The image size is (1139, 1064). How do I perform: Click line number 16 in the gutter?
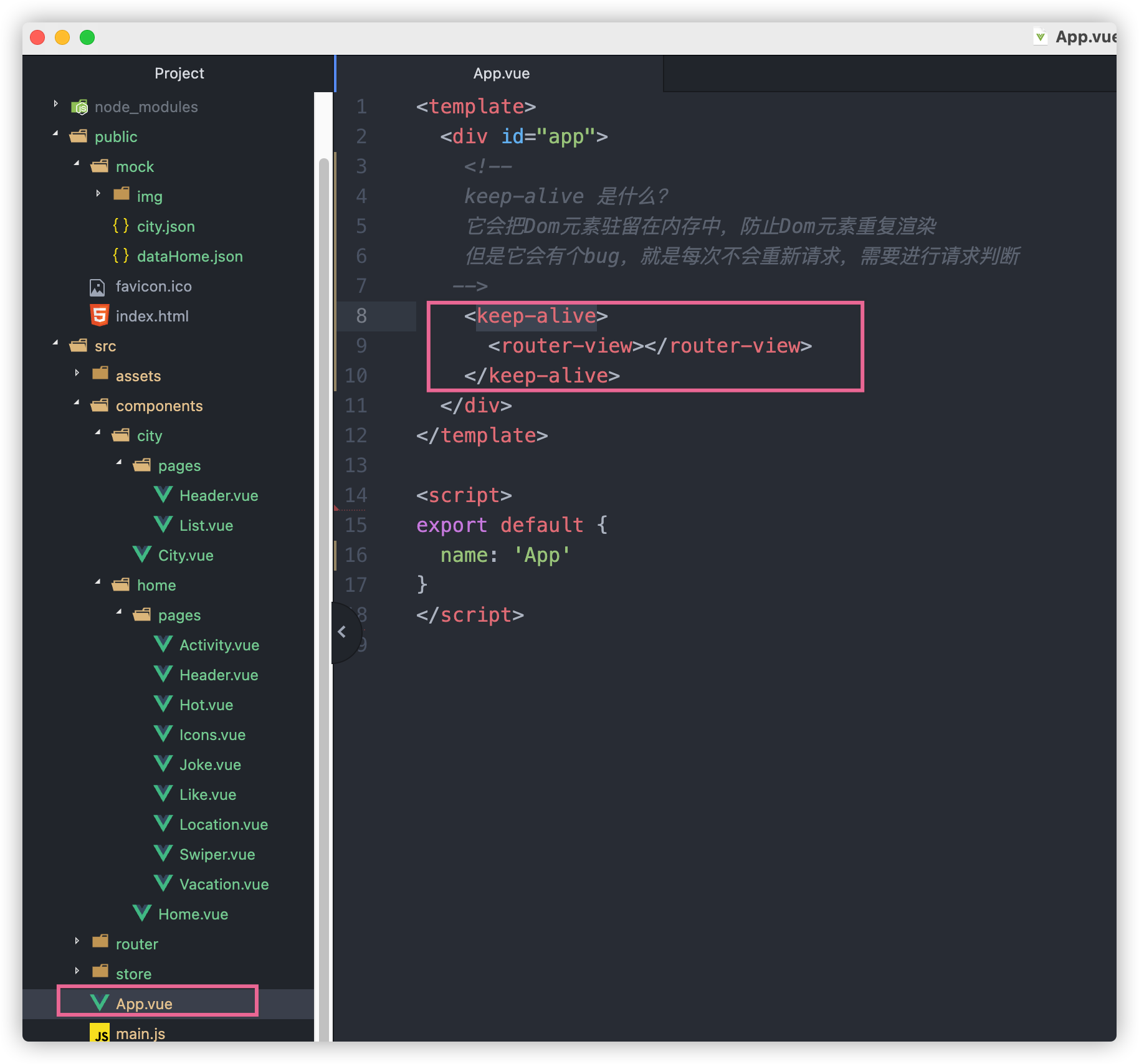click(x=356, y=555)
